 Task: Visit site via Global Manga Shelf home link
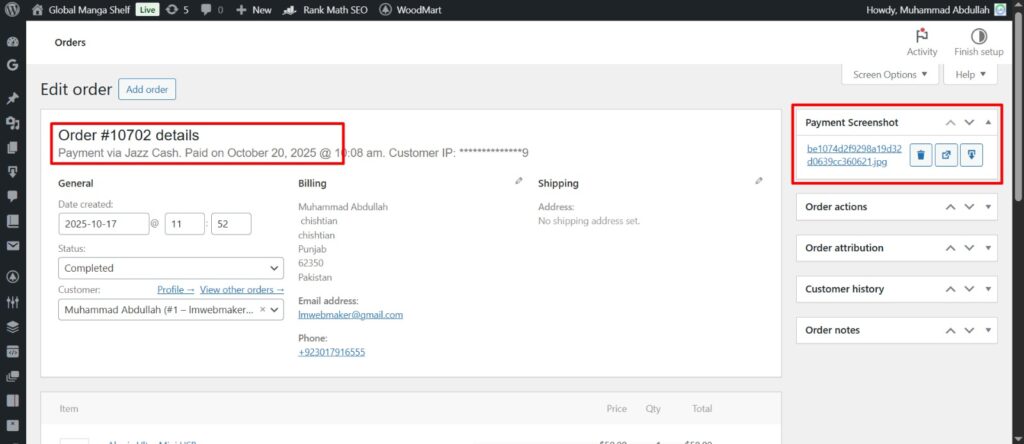pyautogui.click(x=81, y=10)
